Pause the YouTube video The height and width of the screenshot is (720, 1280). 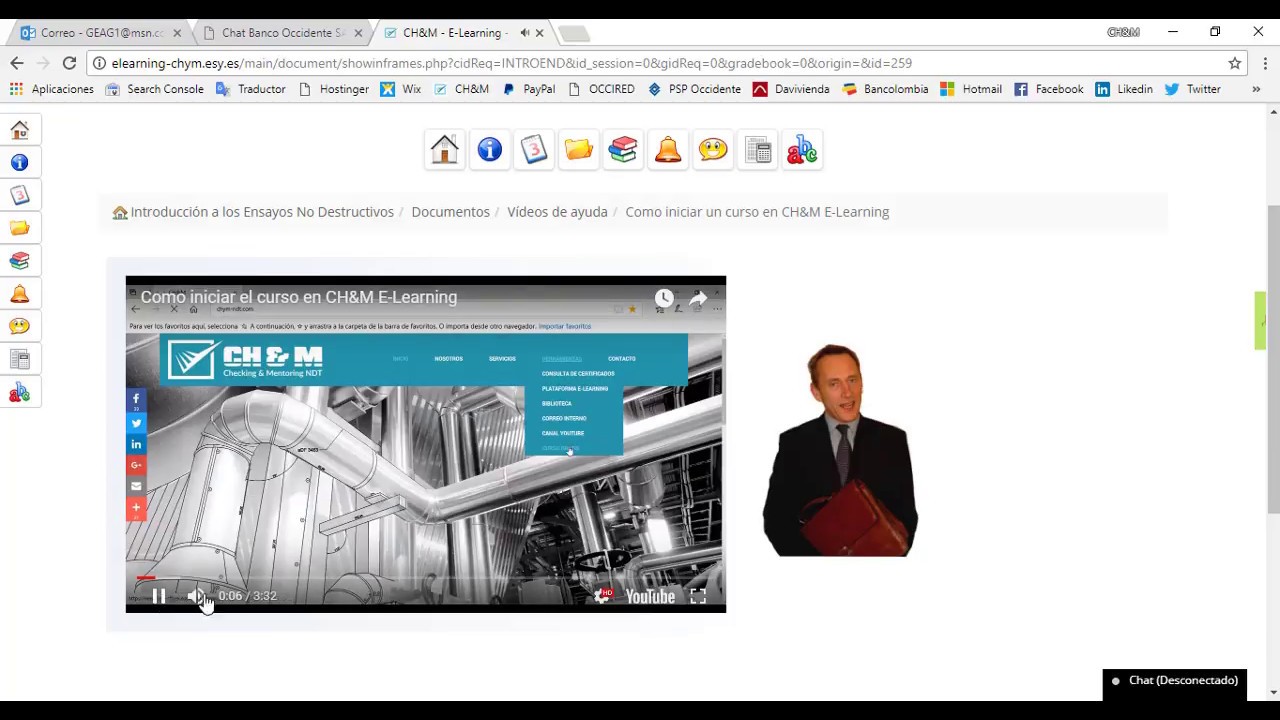158,596
